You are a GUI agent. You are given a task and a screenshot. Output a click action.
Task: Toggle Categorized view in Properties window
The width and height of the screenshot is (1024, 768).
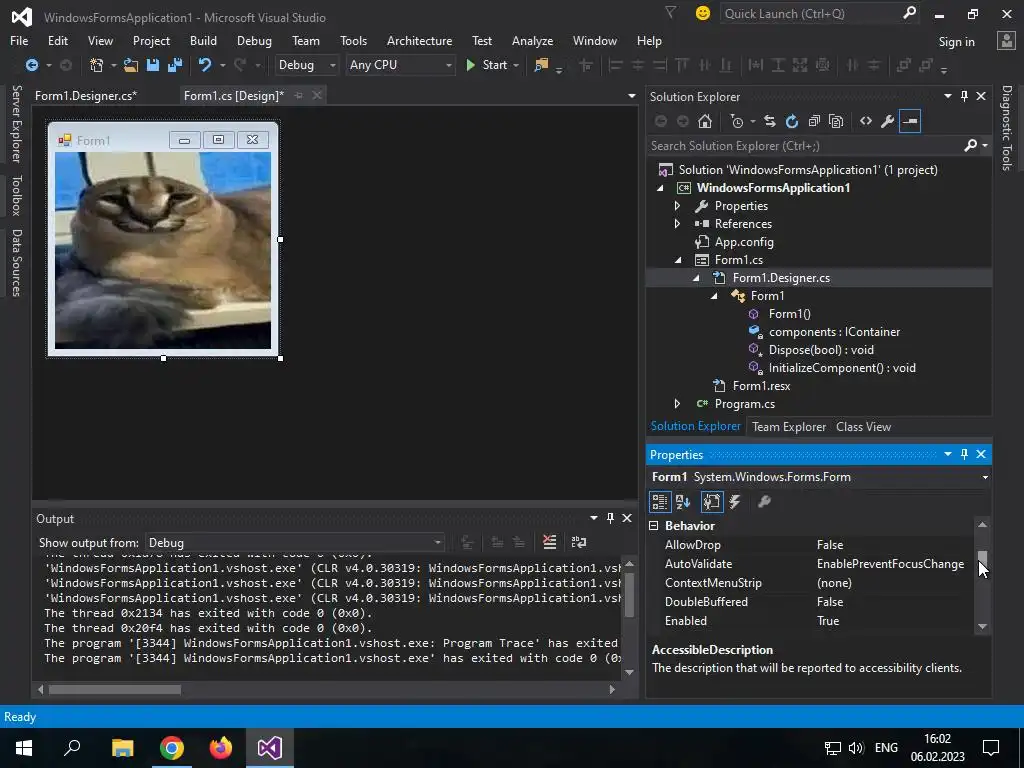click(660, 502)
